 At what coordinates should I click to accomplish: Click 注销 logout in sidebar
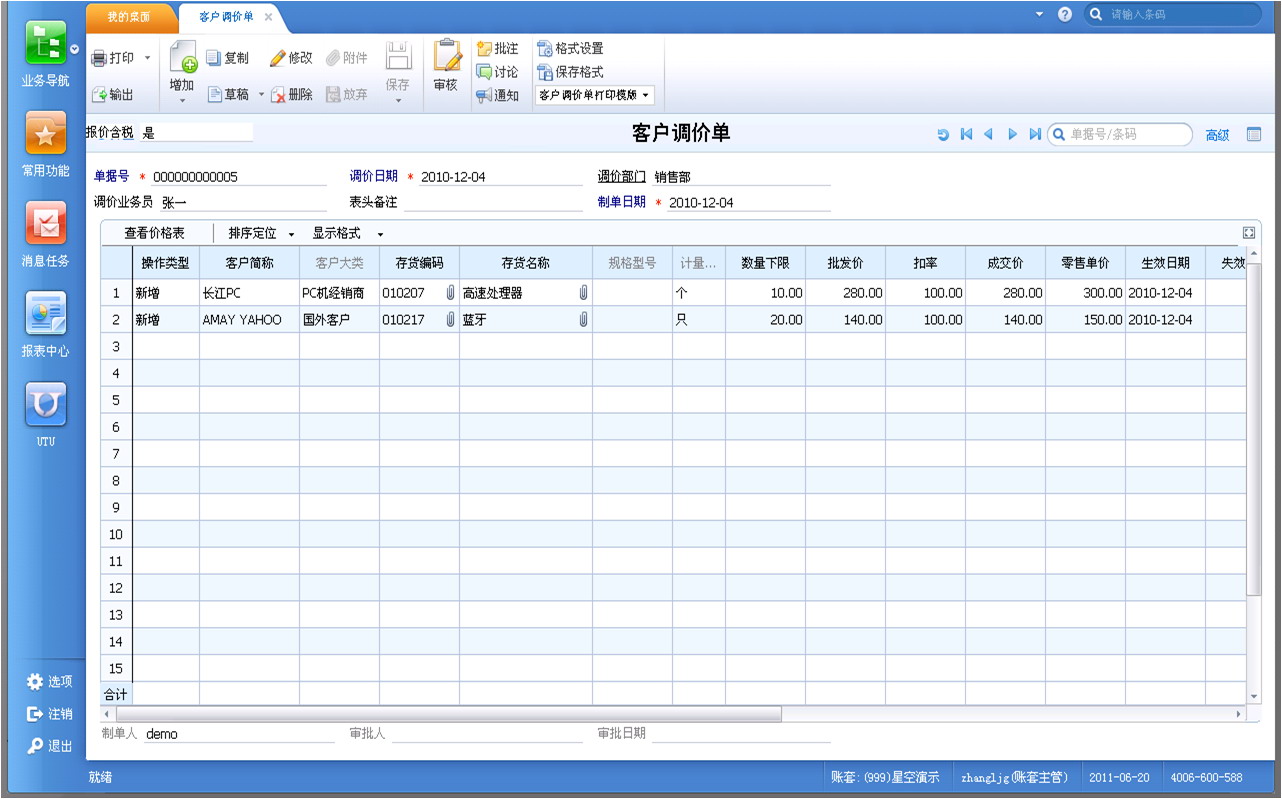pyautogui.click(x=50, y=714)
